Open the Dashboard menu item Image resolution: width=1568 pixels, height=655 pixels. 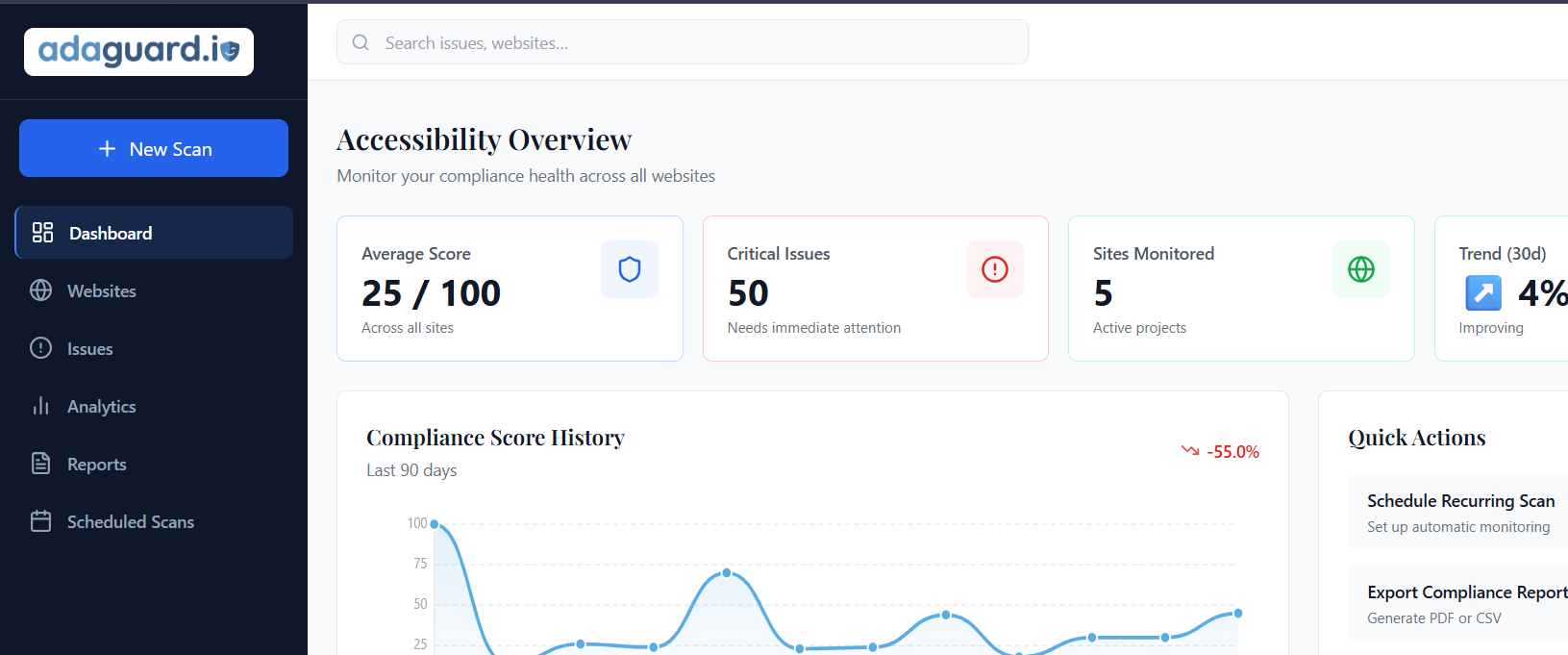tap(154, 232)
